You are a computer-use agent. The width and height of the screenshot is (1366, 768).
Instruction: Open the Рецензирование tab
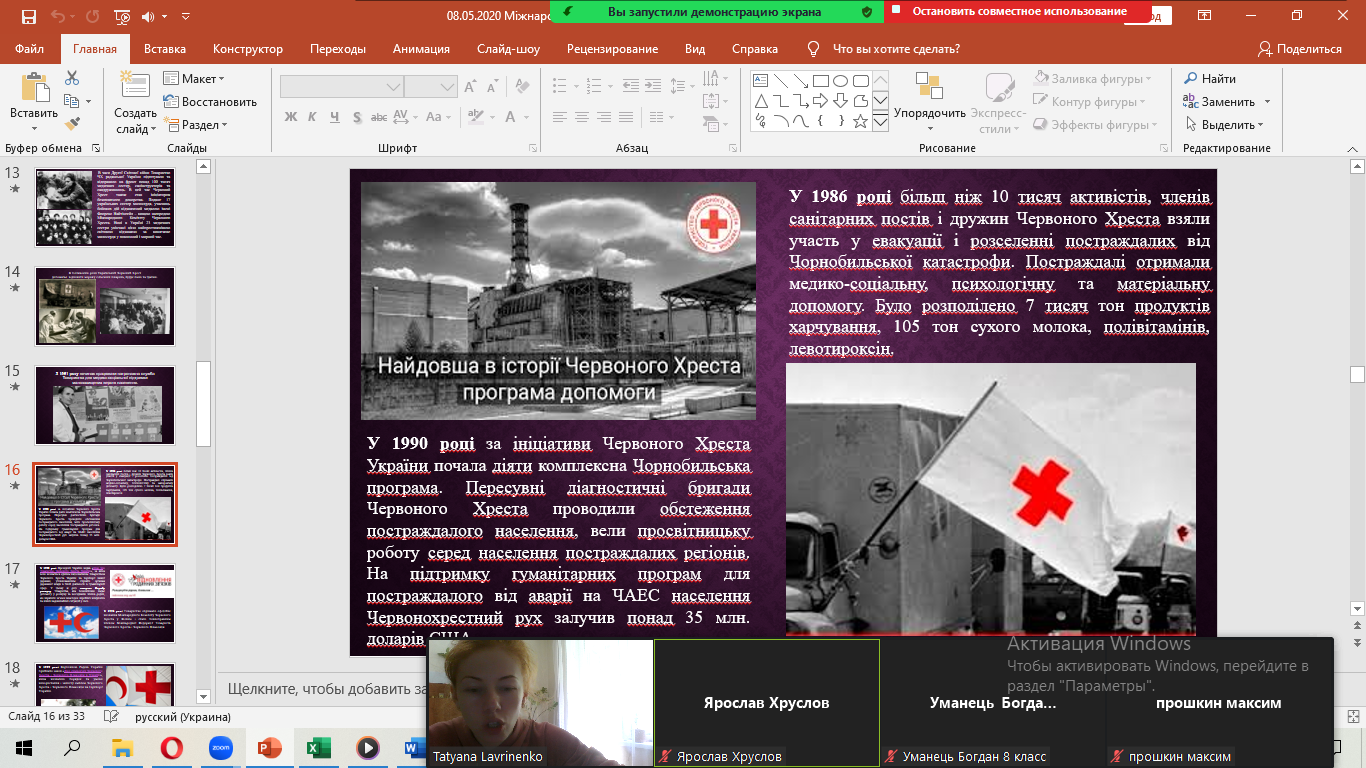(612, 49)
